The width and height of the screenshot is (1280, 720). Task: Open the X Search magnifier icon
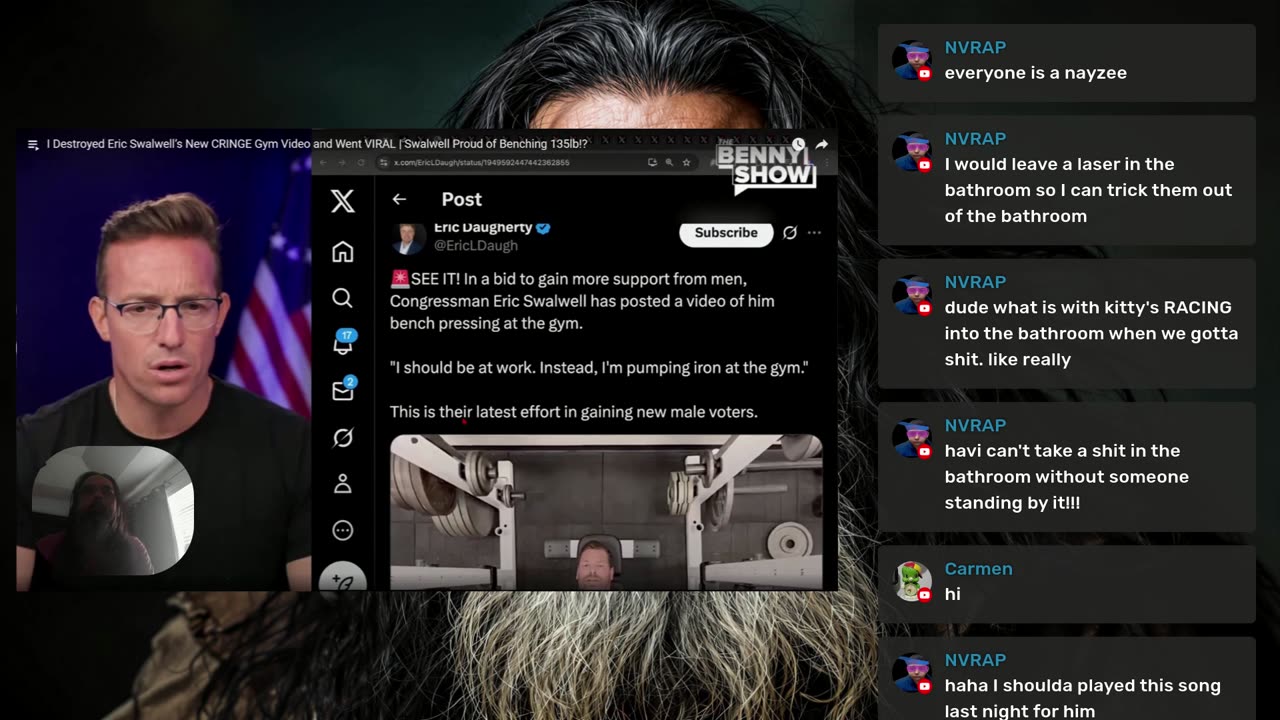point(343,298)
